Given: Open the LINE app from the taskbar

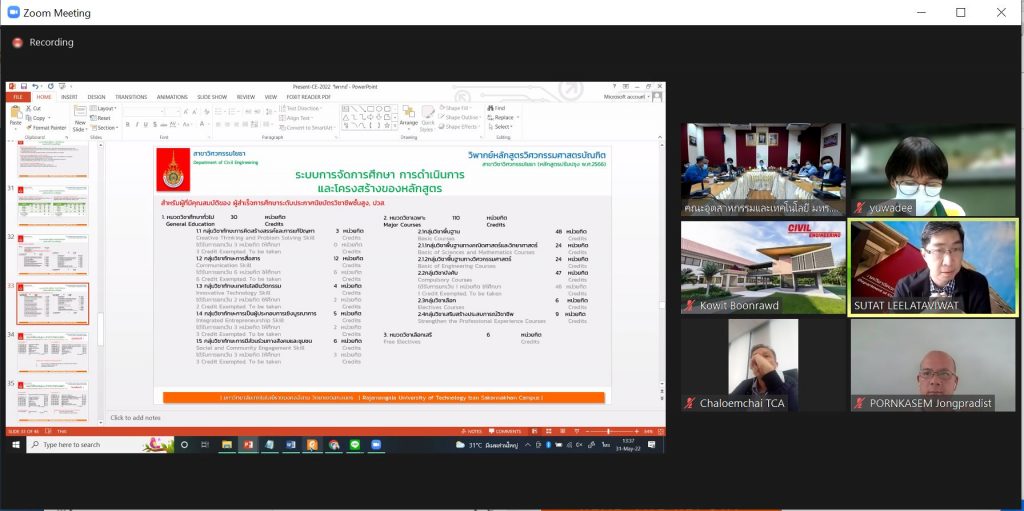Looking at the screenshot, I should (x=355, y=445).
